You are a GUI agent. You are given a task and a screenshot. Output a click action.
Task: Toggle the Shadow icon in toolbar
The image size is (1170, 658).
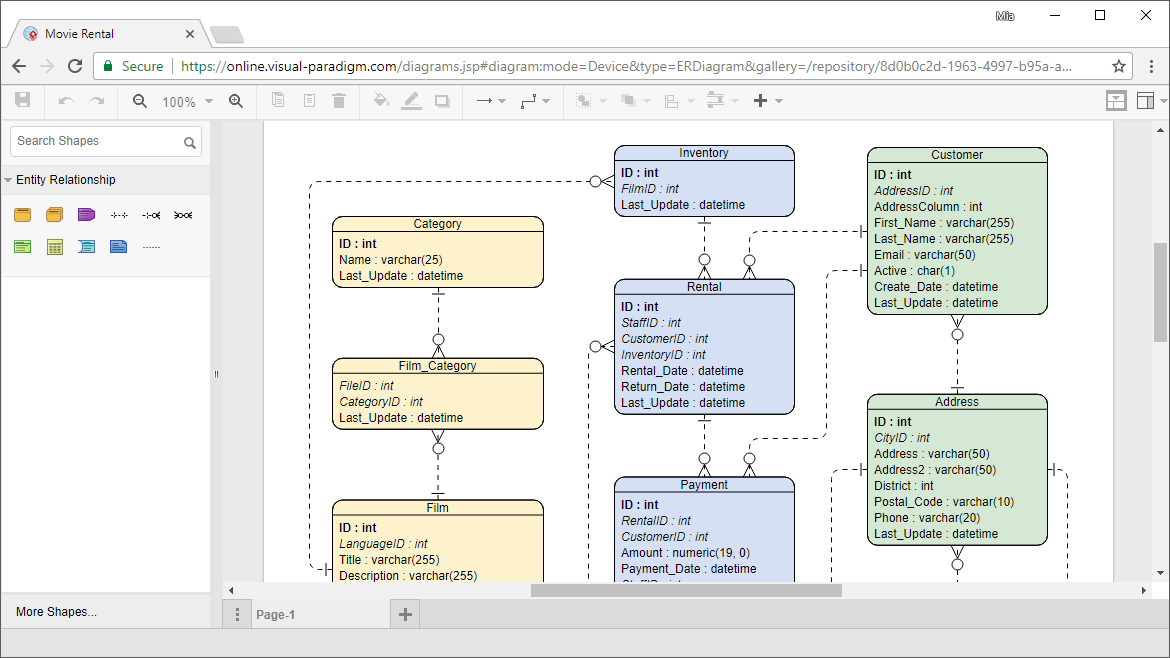pyautogui.click(x=442, y=101)
